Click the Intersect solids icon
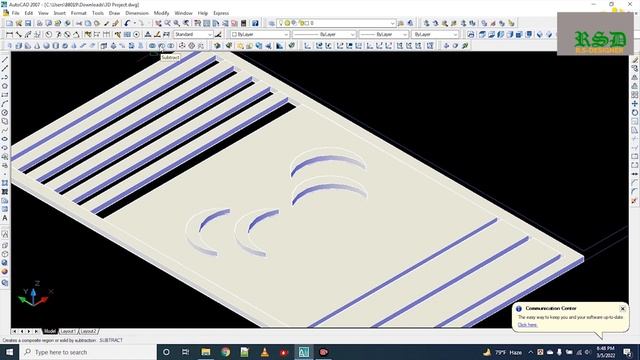The width and height of the screenshot is (640, 360). coord(171,46)
